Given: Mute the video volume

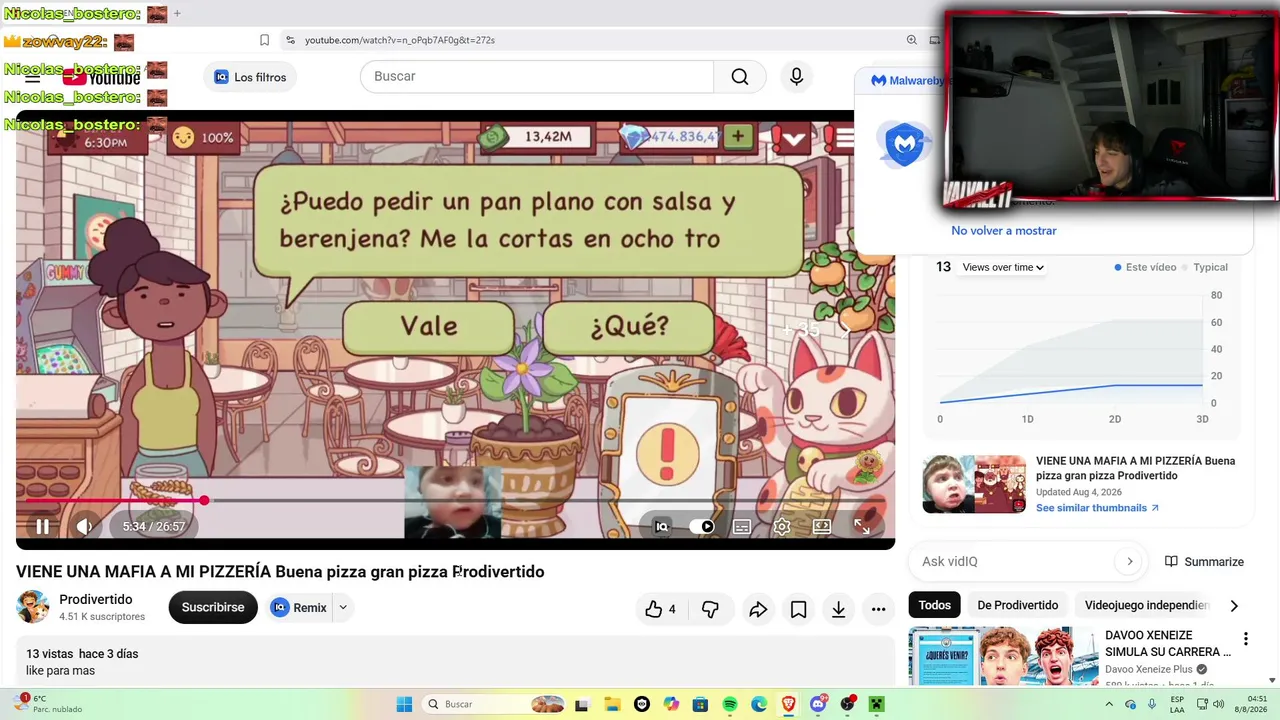Looking at the screenshot, I should coord(84,526).
